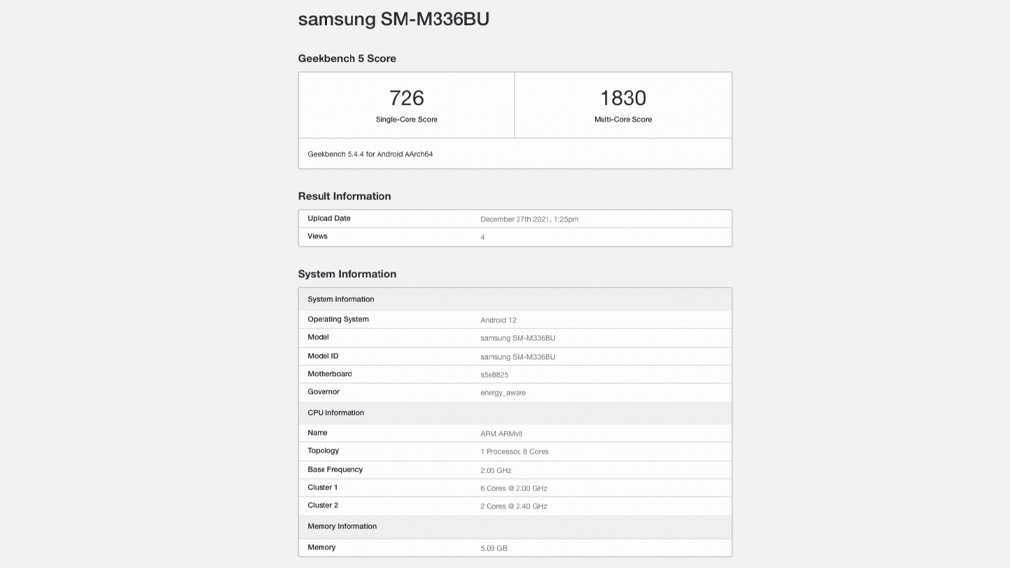Select the samsung SM-M336BU value in Model ID row
Viewport: 1010px width, 568px height.
point(517,357)
